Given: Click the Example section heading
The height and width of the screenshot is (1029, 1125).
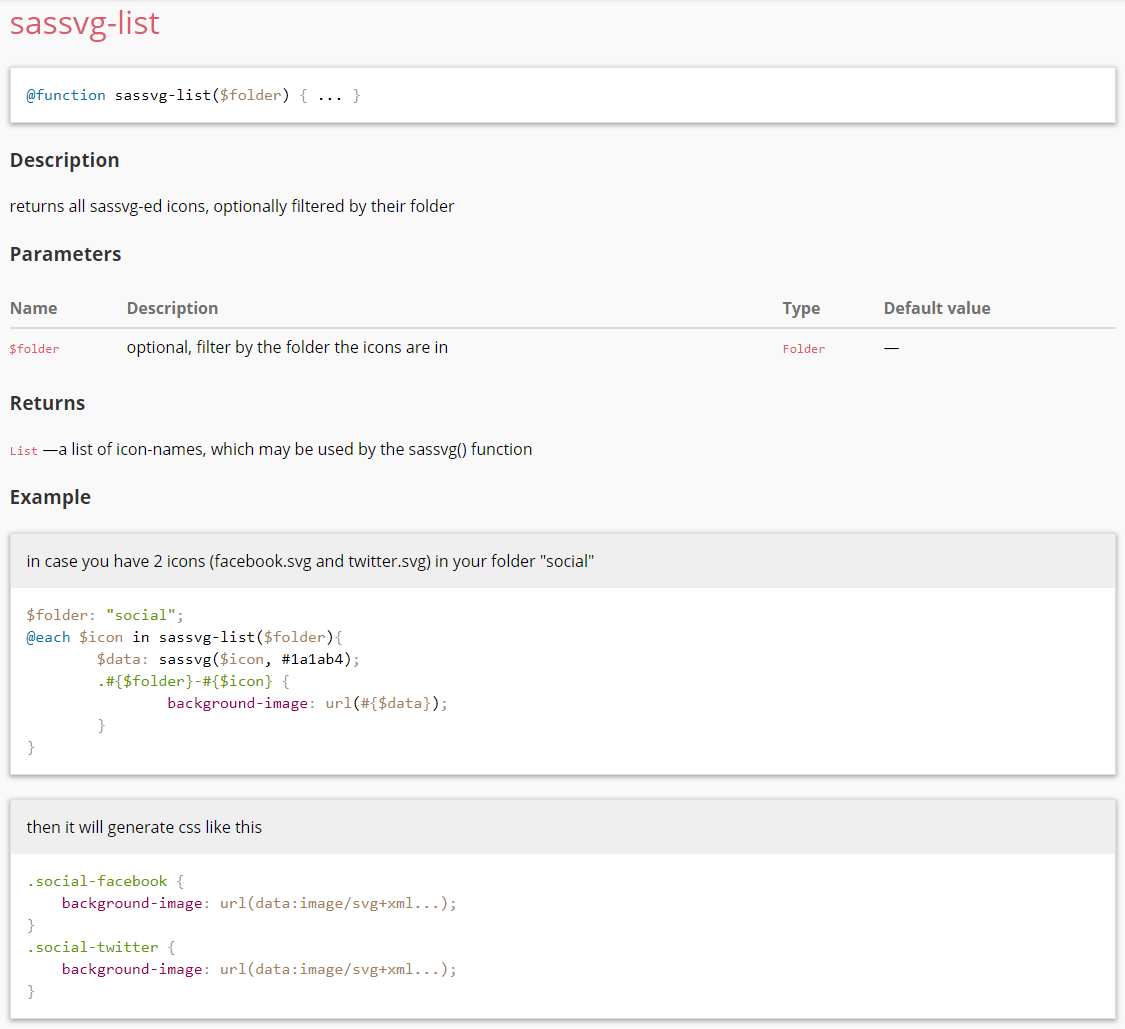Looking at the screenshot, I should 50,497.
